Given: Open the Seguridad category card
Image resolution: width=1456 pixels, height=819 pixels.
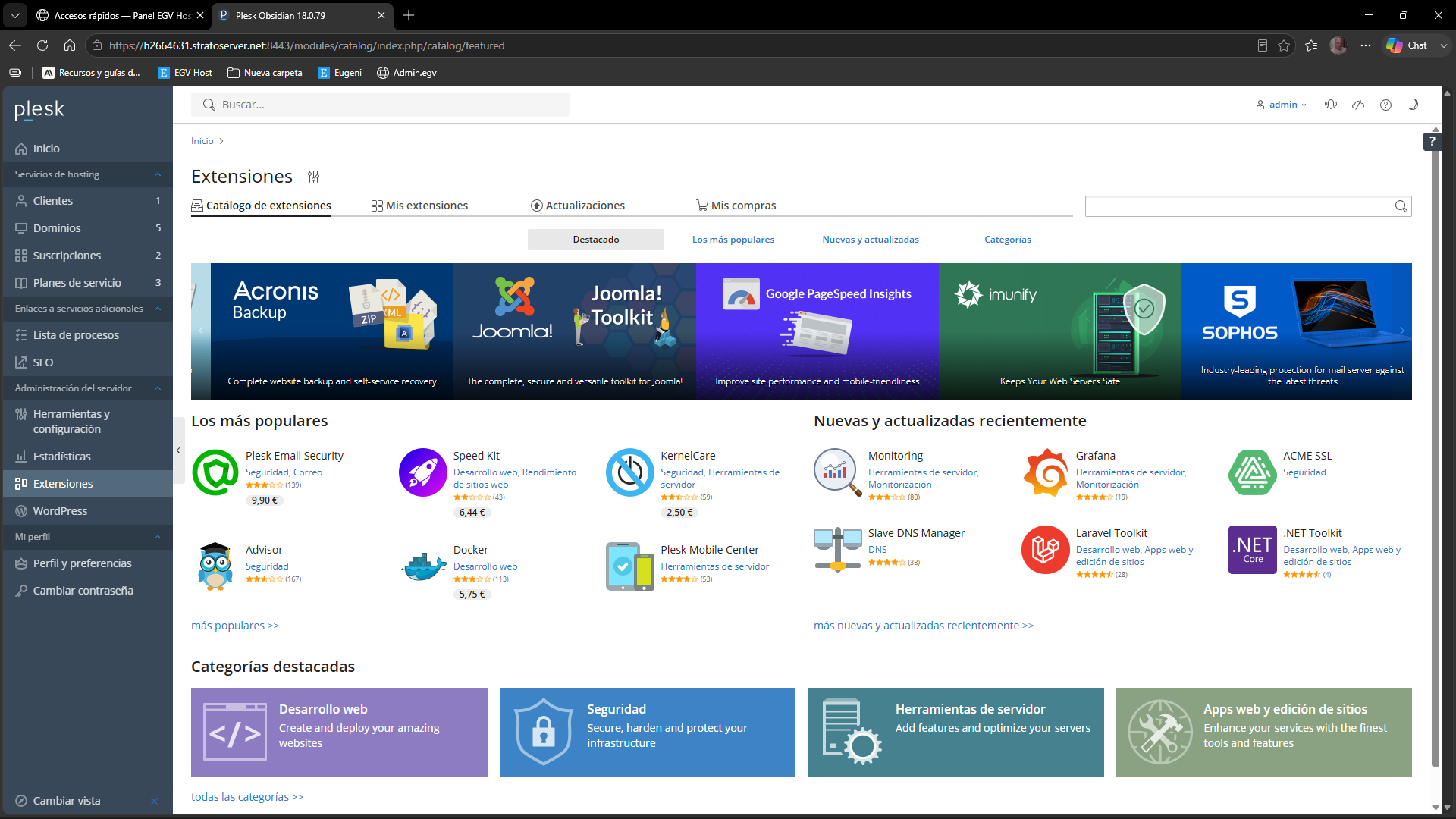Looking at the screenshot, I should 648,733.
